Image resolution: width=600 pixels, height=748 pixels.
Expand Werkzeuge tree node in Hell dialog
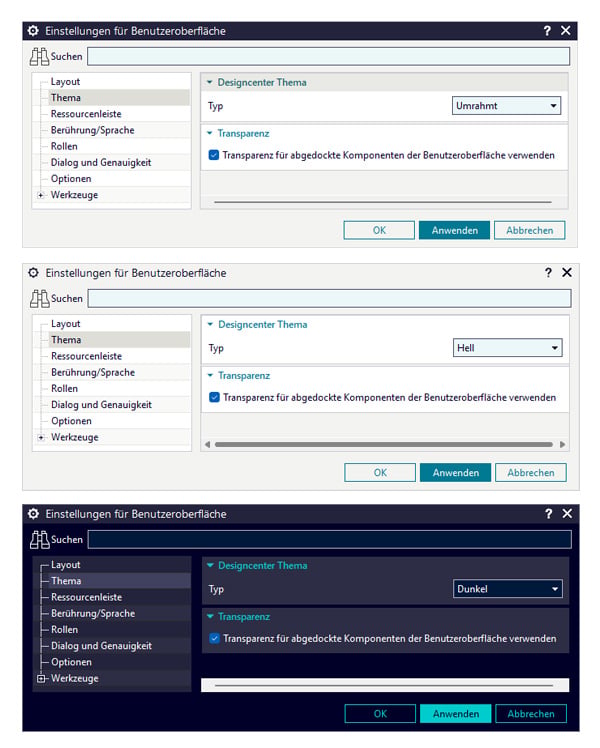41,437
